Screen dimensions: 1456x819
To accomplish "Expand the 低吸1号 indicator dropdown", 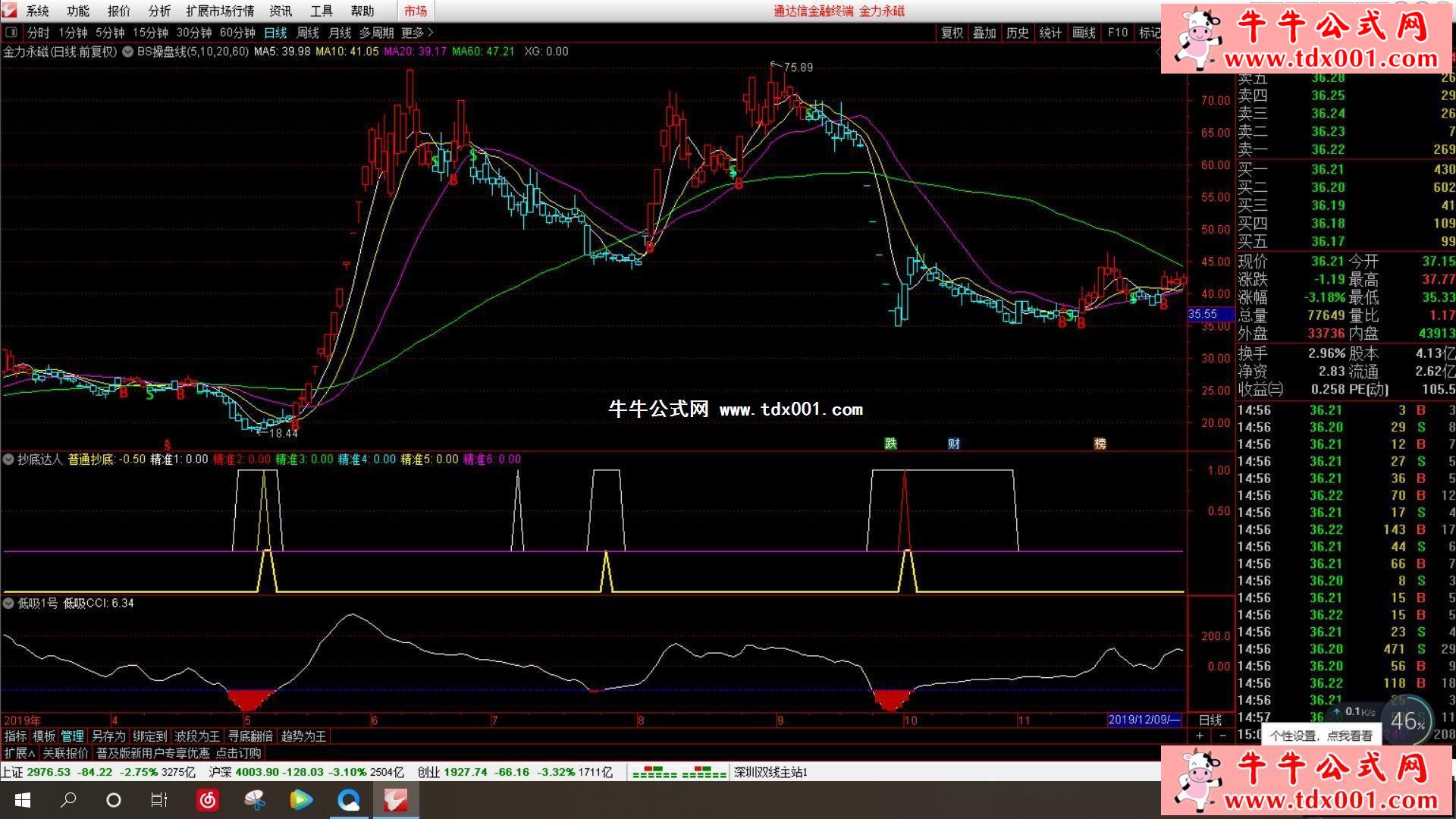I will pyautogui.click(x=8, y=603).
